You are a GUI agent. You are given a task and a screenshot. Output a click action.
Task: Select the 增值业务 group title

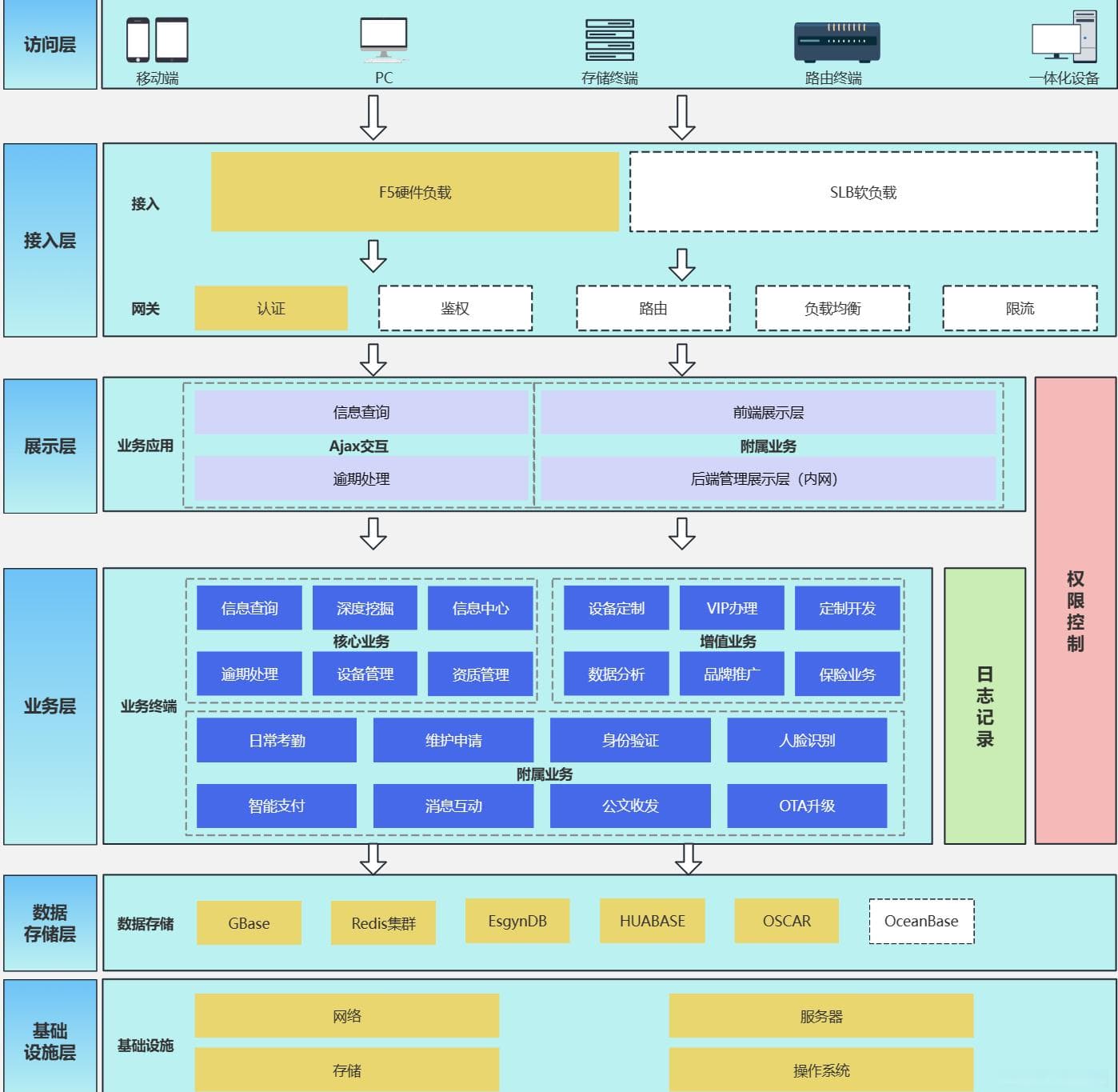click(729, 641)
